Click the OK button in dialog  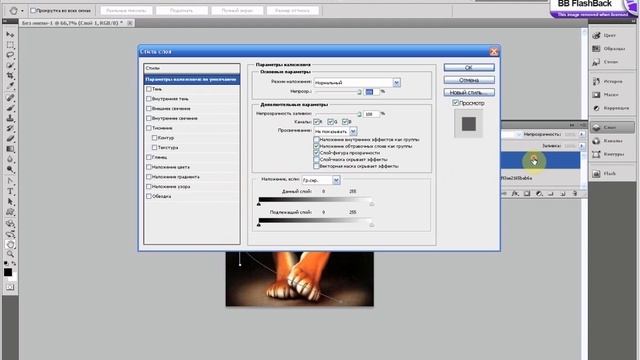[x=469, y=67]
